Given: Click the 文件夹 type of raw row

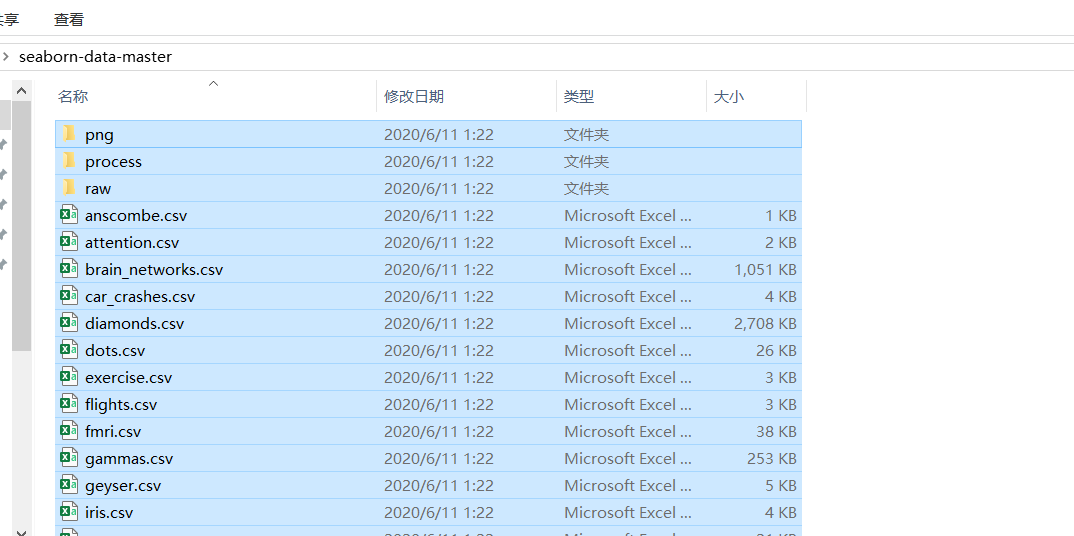Looking at the screenshot, I should pyautogui.click(x=586, y=188).
